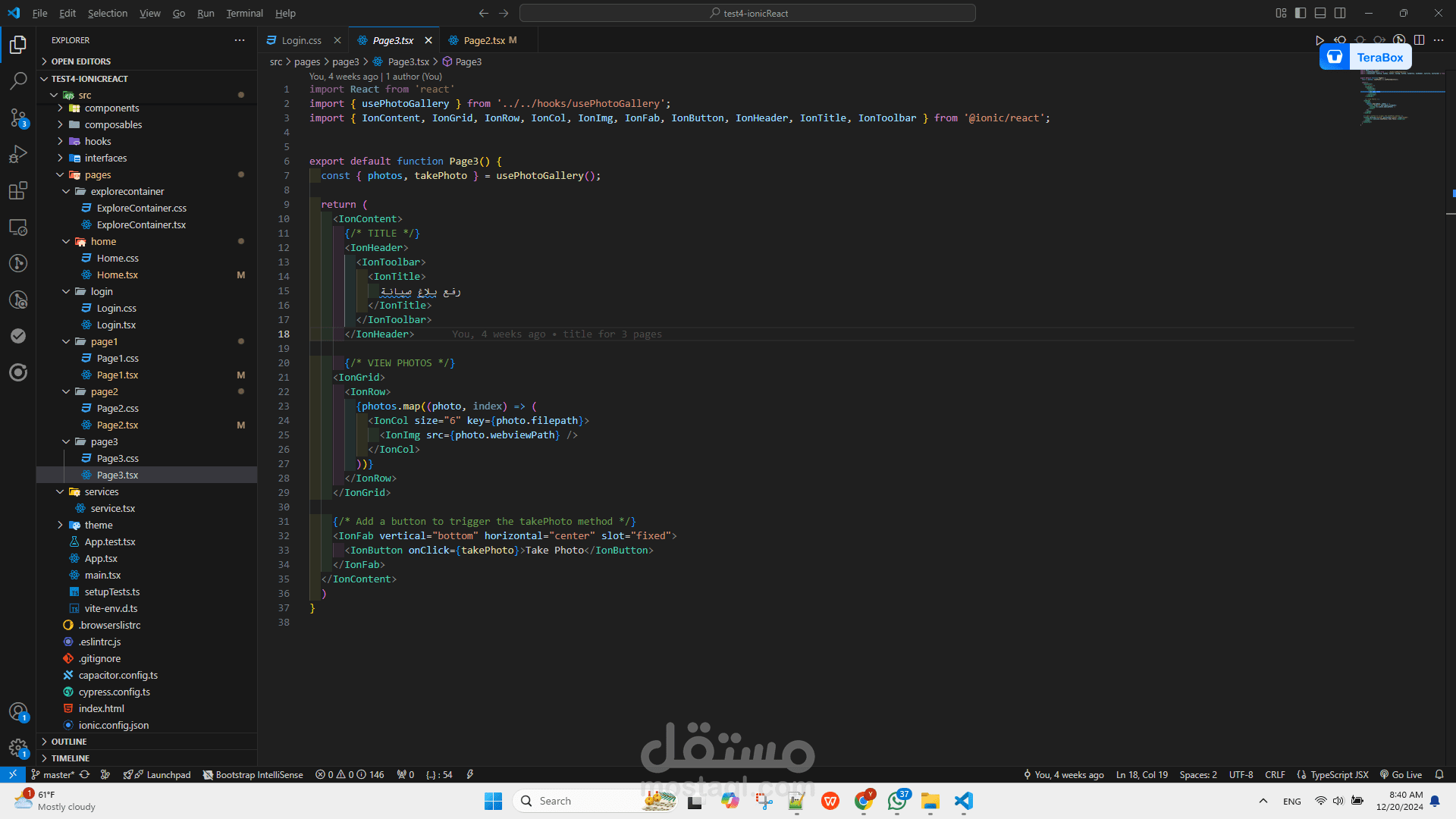
Task: Open Remote Explorer in activity bar
Action: point(18,227)
